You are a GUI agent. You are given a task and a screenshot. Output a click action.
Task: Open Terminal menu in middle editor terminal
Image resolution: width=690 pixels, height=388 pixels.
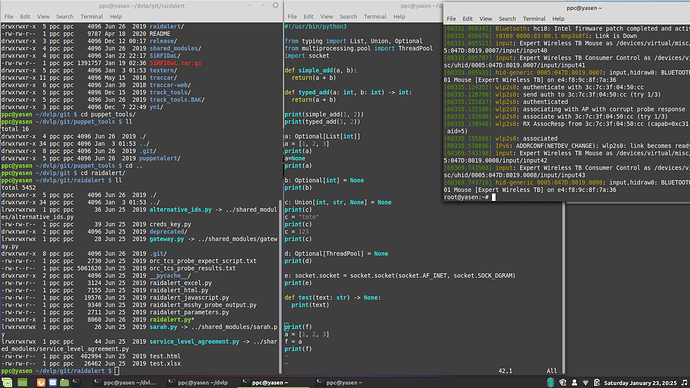(375, 17)
